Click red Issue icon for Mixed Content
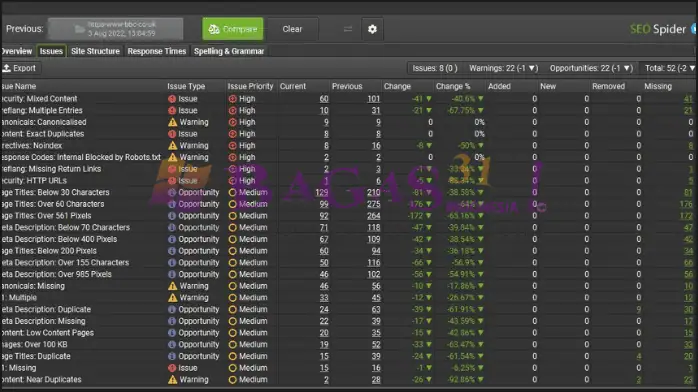The image size is (698, 392). tap(172, 99)
